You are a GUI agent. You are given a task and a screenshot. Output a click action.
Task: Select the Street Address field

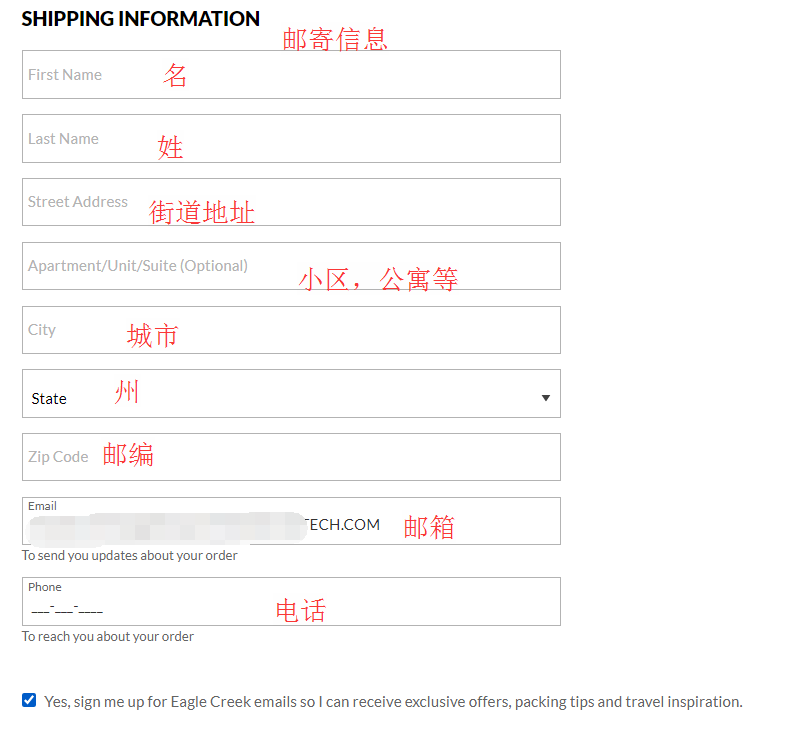point(290,202)
